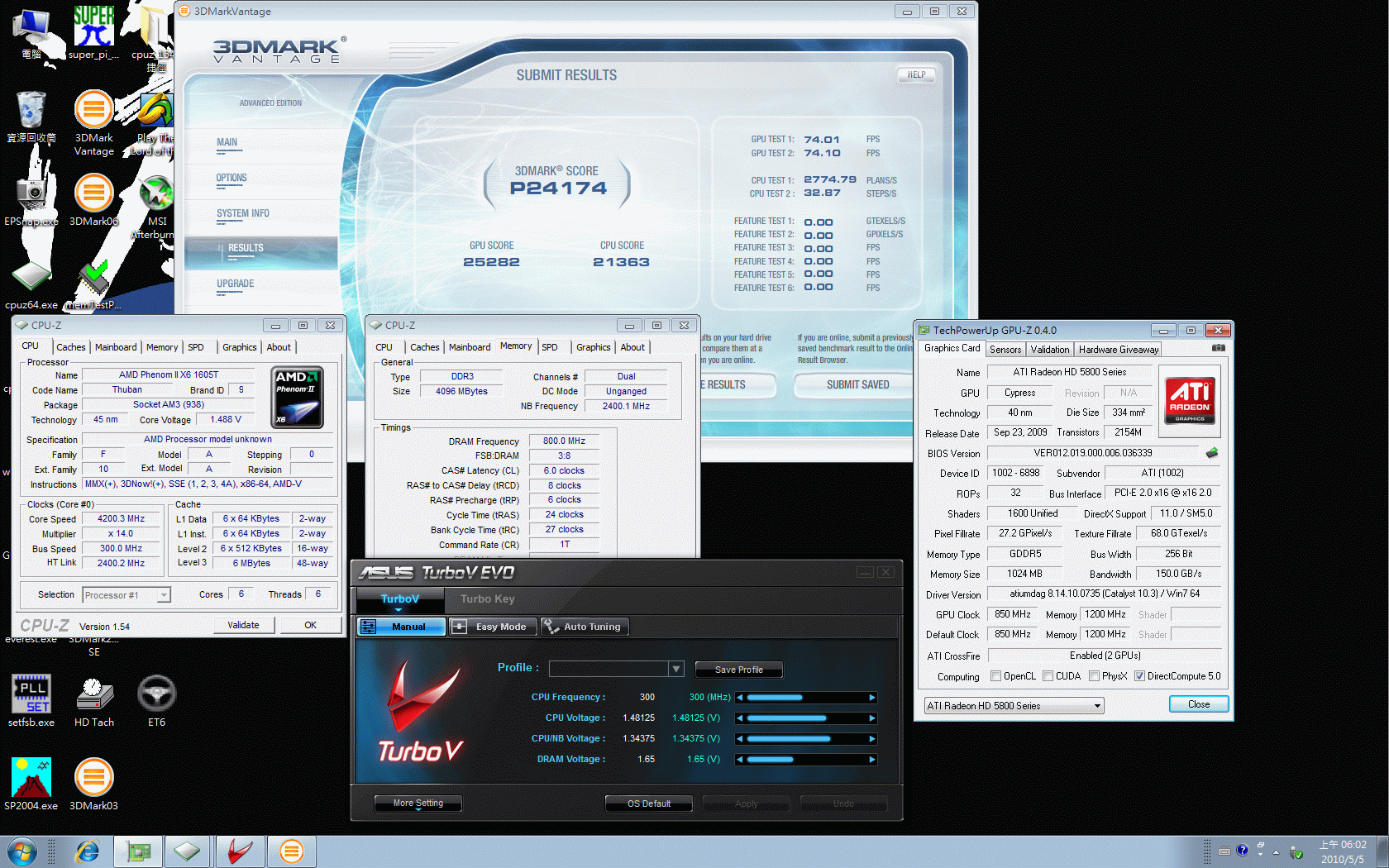Switch to the 3DMark Vantage taskbar button
The height and width of the screenshot is (868, 1389).
click(291, 851)
